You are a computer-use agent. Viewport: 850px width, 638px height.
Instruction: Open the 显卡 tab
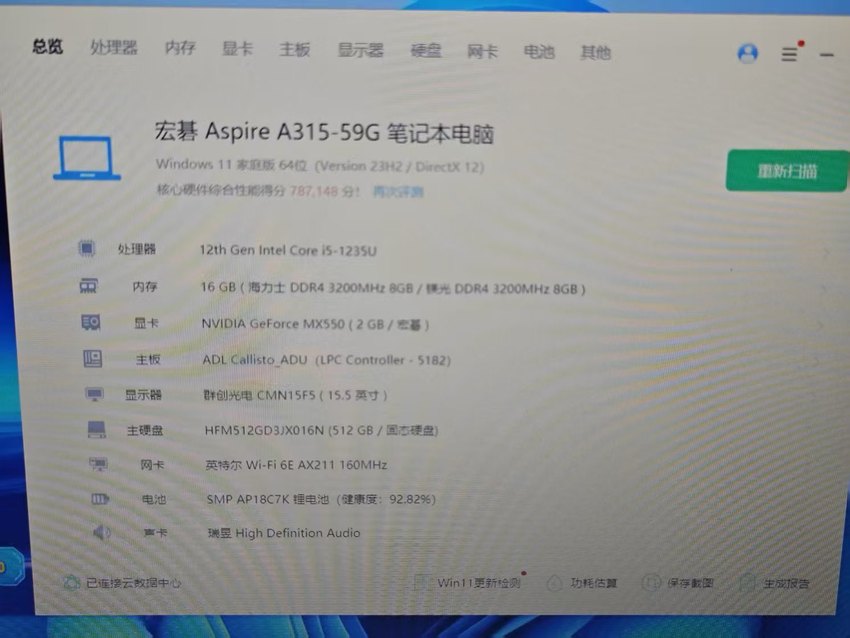point(237,49)
